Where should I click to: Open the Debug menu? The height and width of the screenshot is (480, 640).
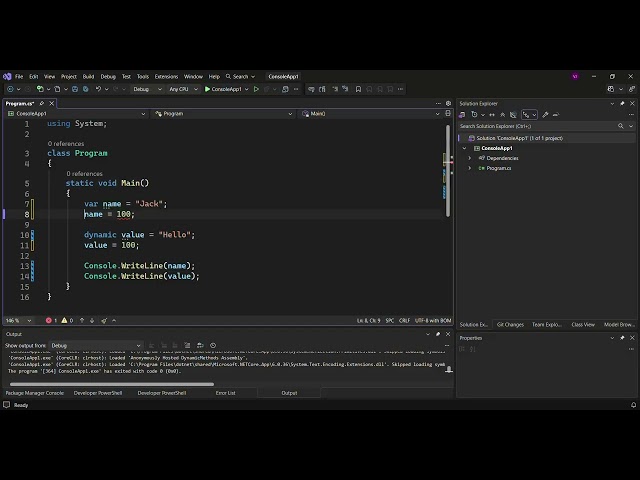108,76
